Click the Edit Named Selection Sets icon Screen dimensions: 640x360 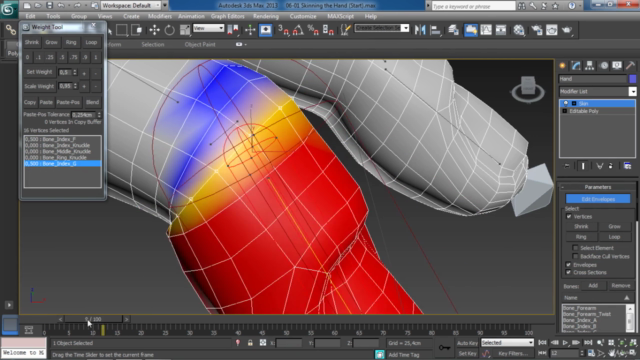[x=346, y=30]
